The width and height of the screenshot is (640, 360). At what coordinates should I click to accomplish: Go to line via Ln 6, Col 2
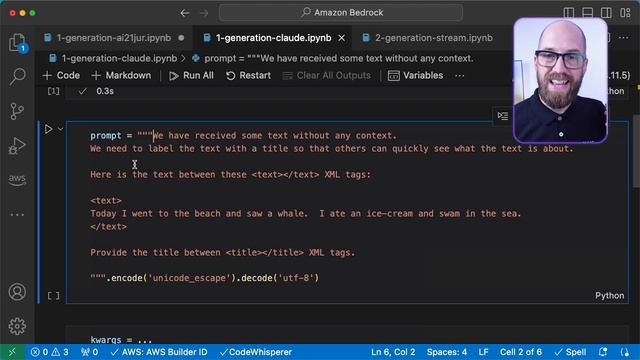393,352
